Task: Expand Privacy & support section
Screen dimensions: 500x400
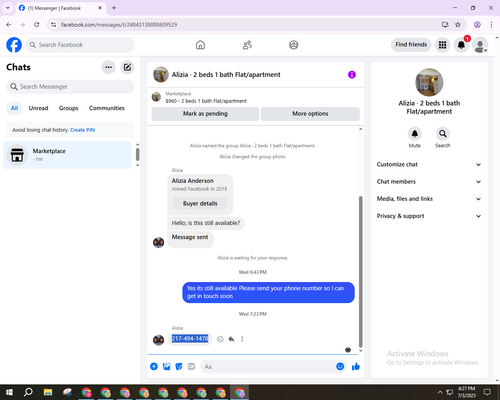Action: point(429,216)
